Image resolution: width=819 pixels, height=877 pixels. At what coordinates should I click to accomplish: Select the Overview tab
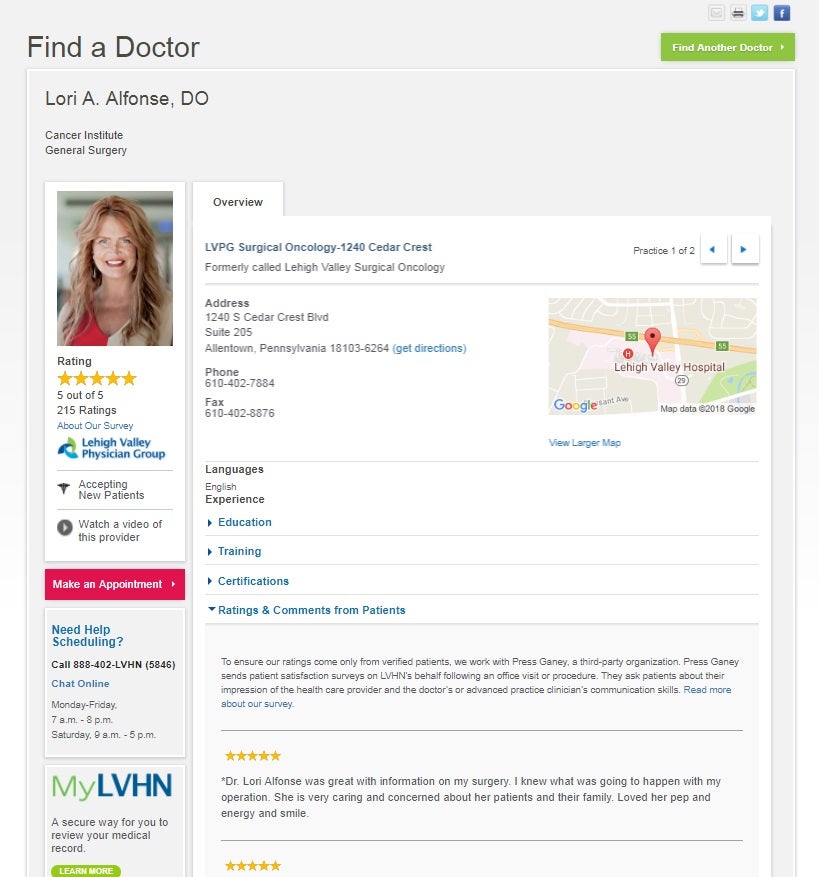click(238, 202)
